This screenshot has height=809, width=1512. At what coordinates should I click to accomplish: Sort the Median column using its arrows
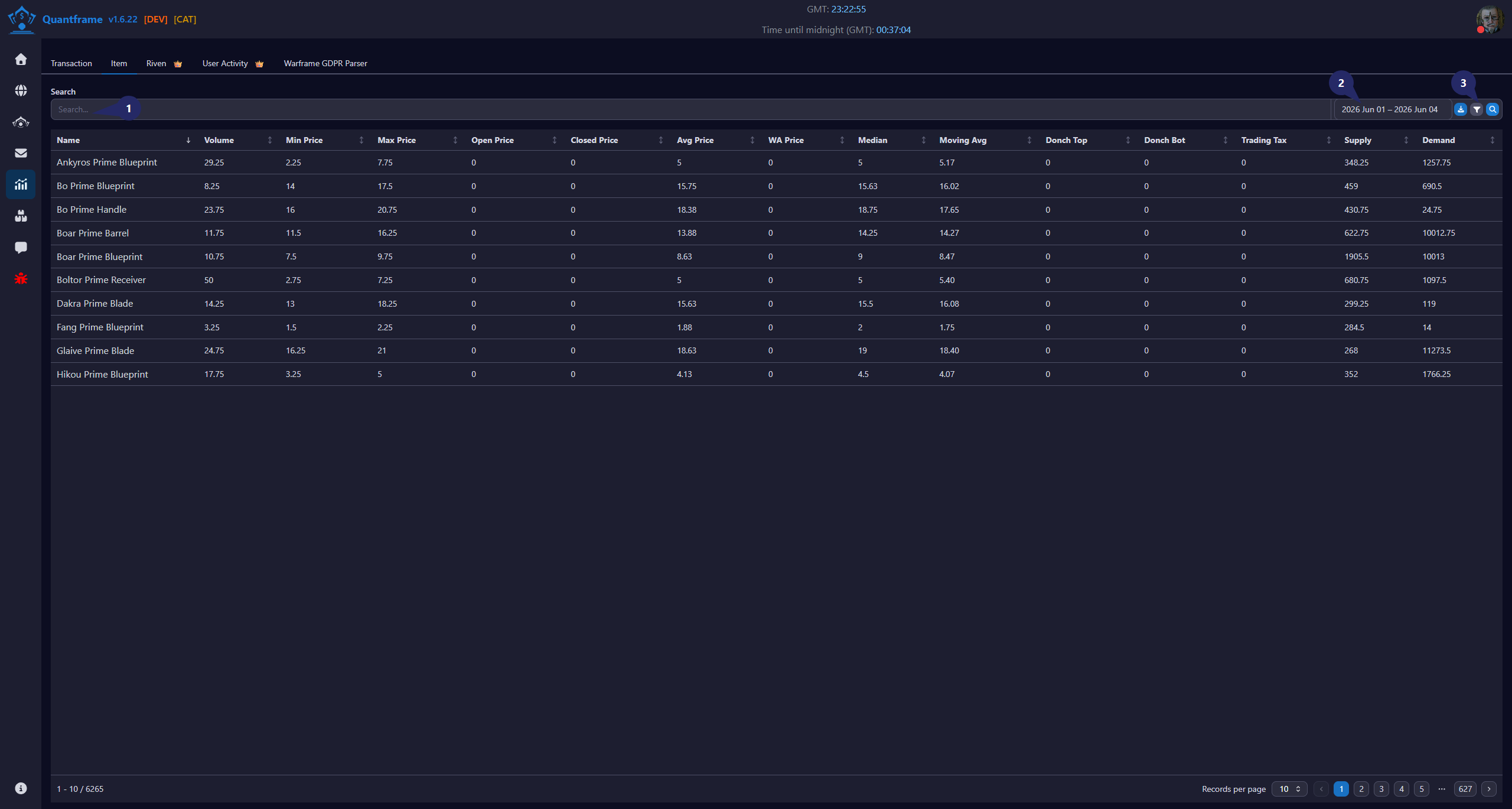pyautogui.click(x=924, y=140)
